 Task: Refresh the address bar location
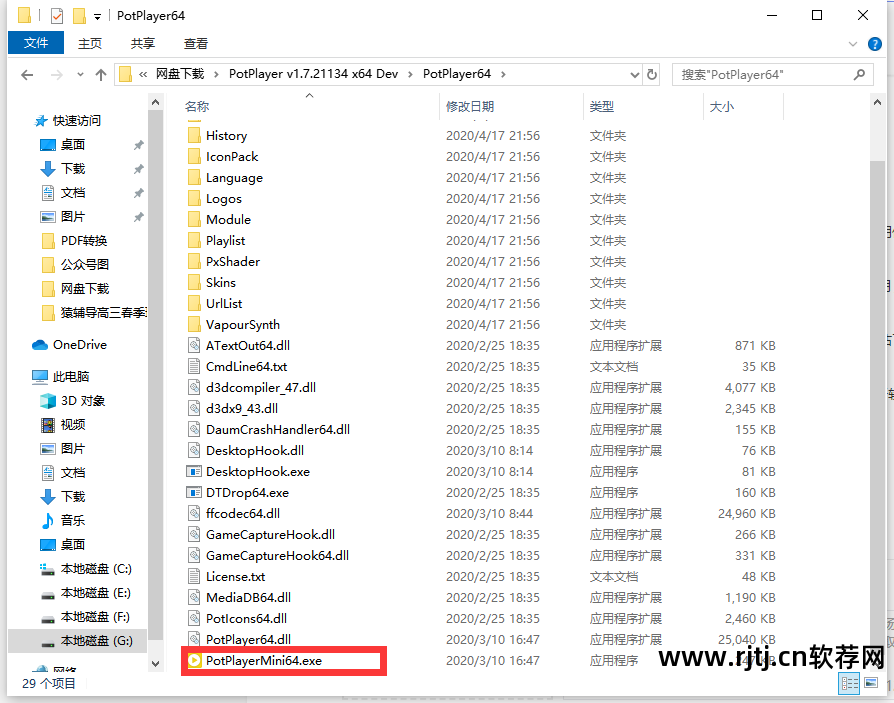tap(652, 74)
